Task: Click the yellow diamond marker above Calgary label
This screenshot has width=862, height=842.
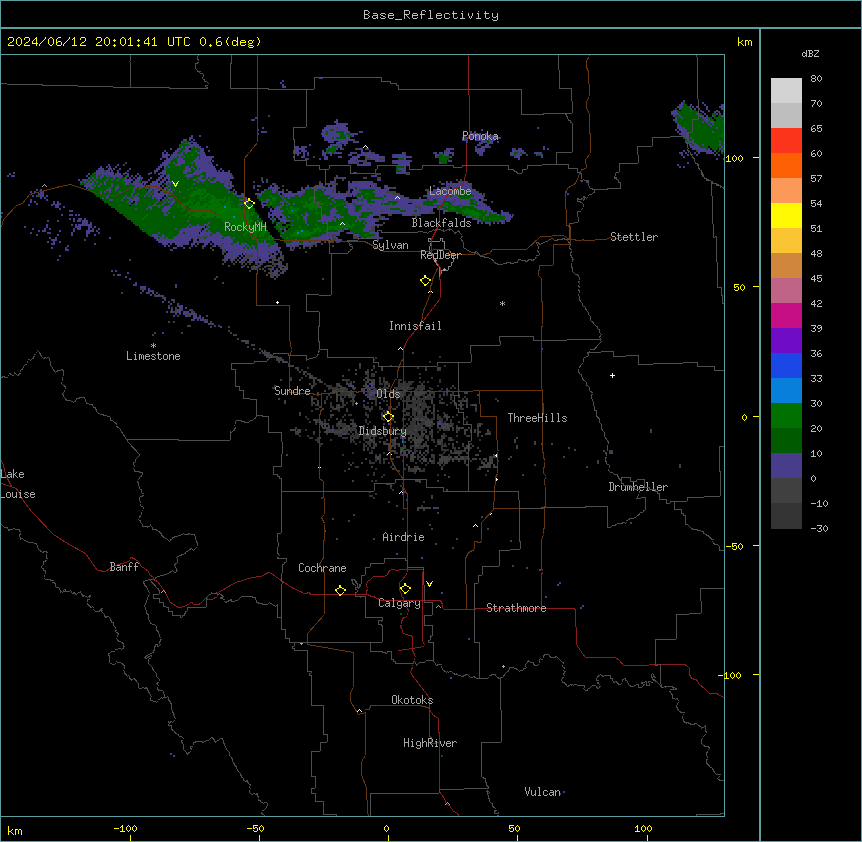Action: tap(405, 589)
